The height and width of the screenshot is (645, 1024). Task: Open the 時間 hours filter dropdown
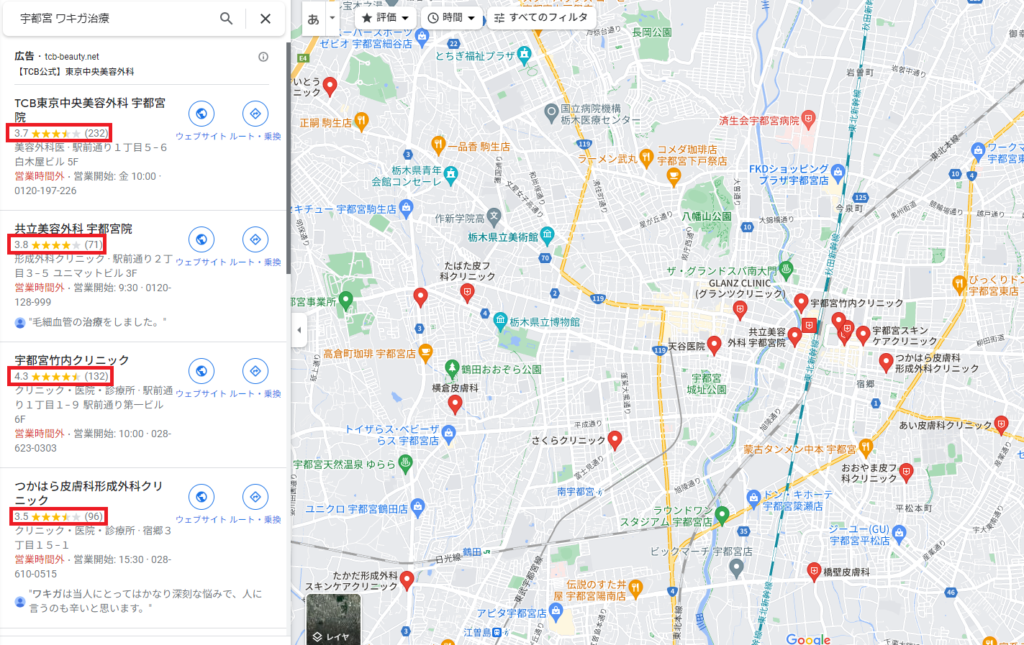(451, 18)
